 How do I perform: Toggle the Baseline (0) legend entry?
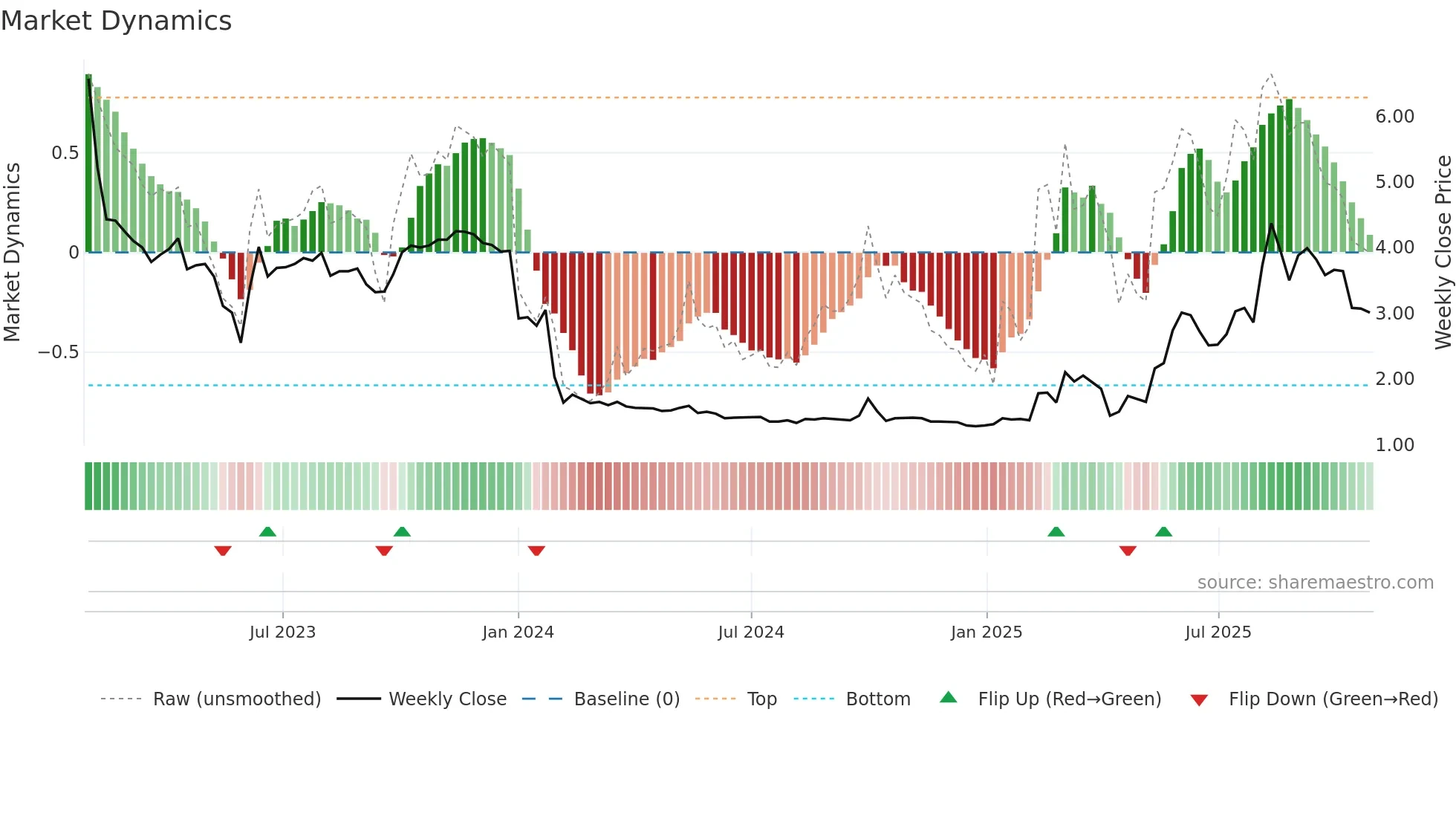[x=601, y=699]
